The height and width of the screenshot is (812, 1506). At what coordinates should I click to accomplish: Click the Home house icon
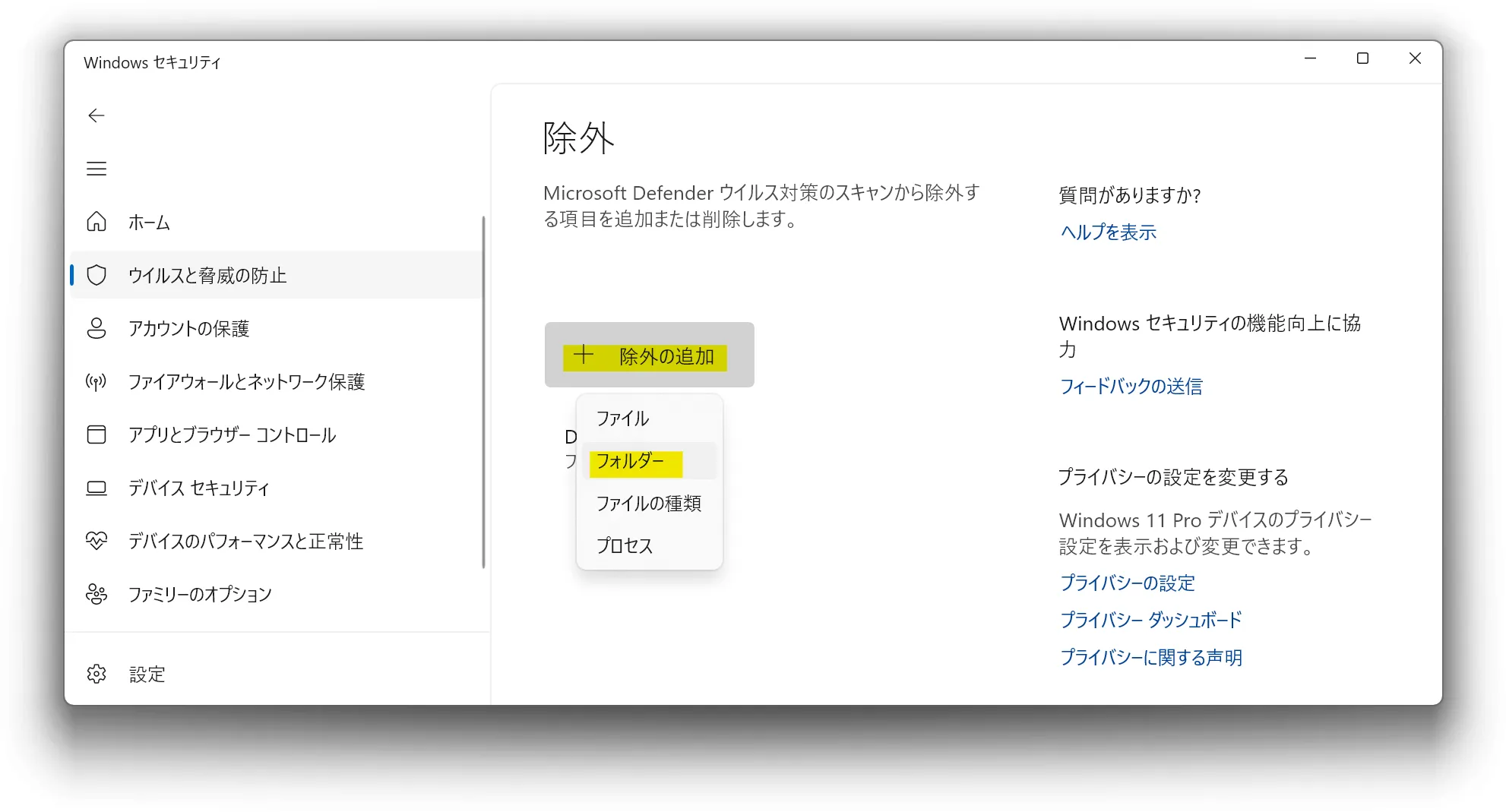point(96,222)
